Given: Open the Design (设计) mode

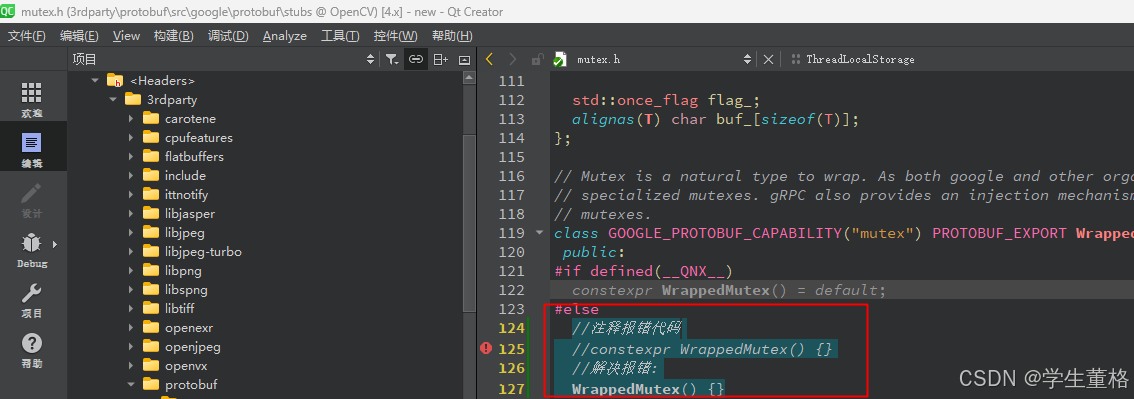Looking at the screenshot, I should tap(32, 200).
